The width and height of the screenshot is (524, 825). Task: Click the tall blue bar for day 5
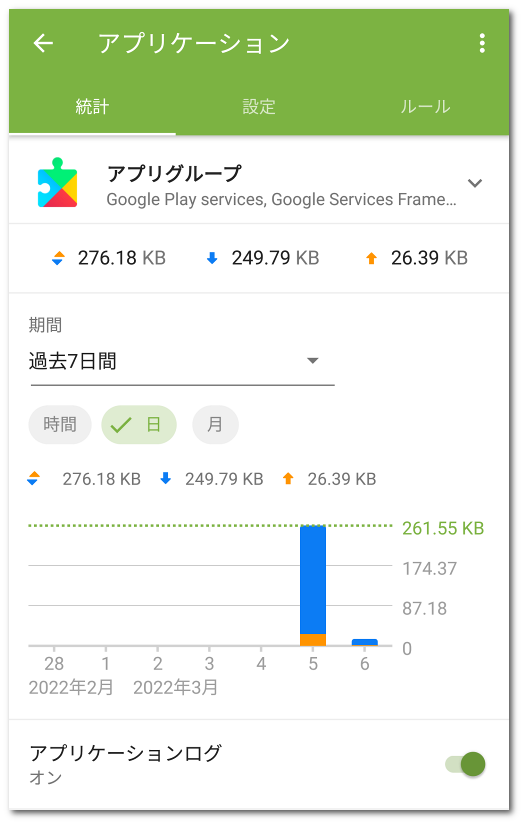pyautogui.click(x=313, y=580)
